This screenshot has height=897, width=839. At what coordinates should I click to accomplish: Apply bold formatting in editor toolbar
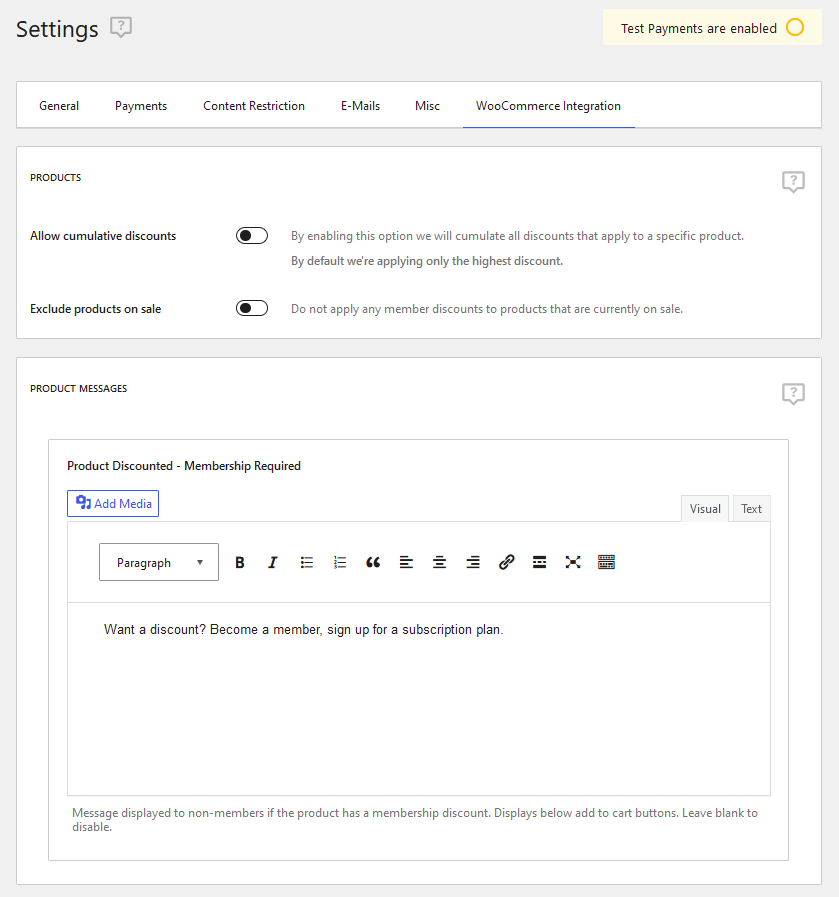pos(240,562)
